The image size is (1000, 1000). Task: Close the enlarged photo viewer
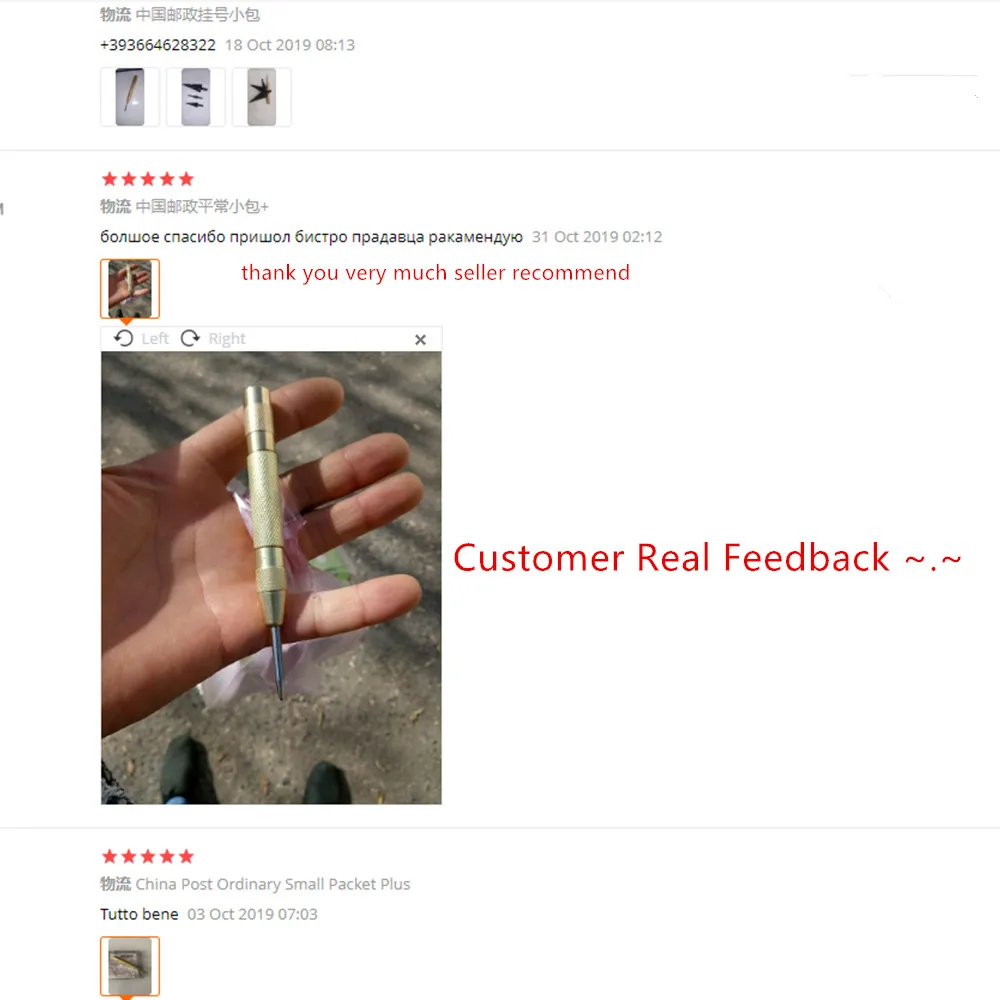420,340
